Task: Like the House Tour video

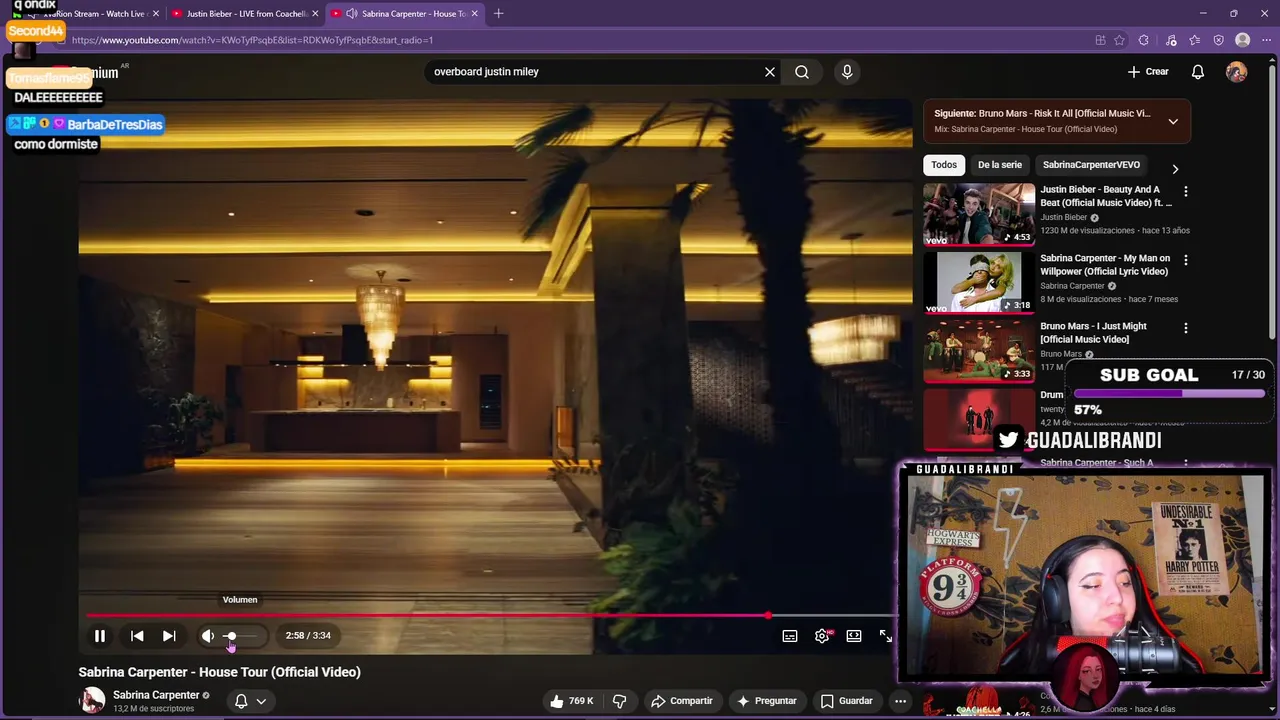Action: [571, 701]
